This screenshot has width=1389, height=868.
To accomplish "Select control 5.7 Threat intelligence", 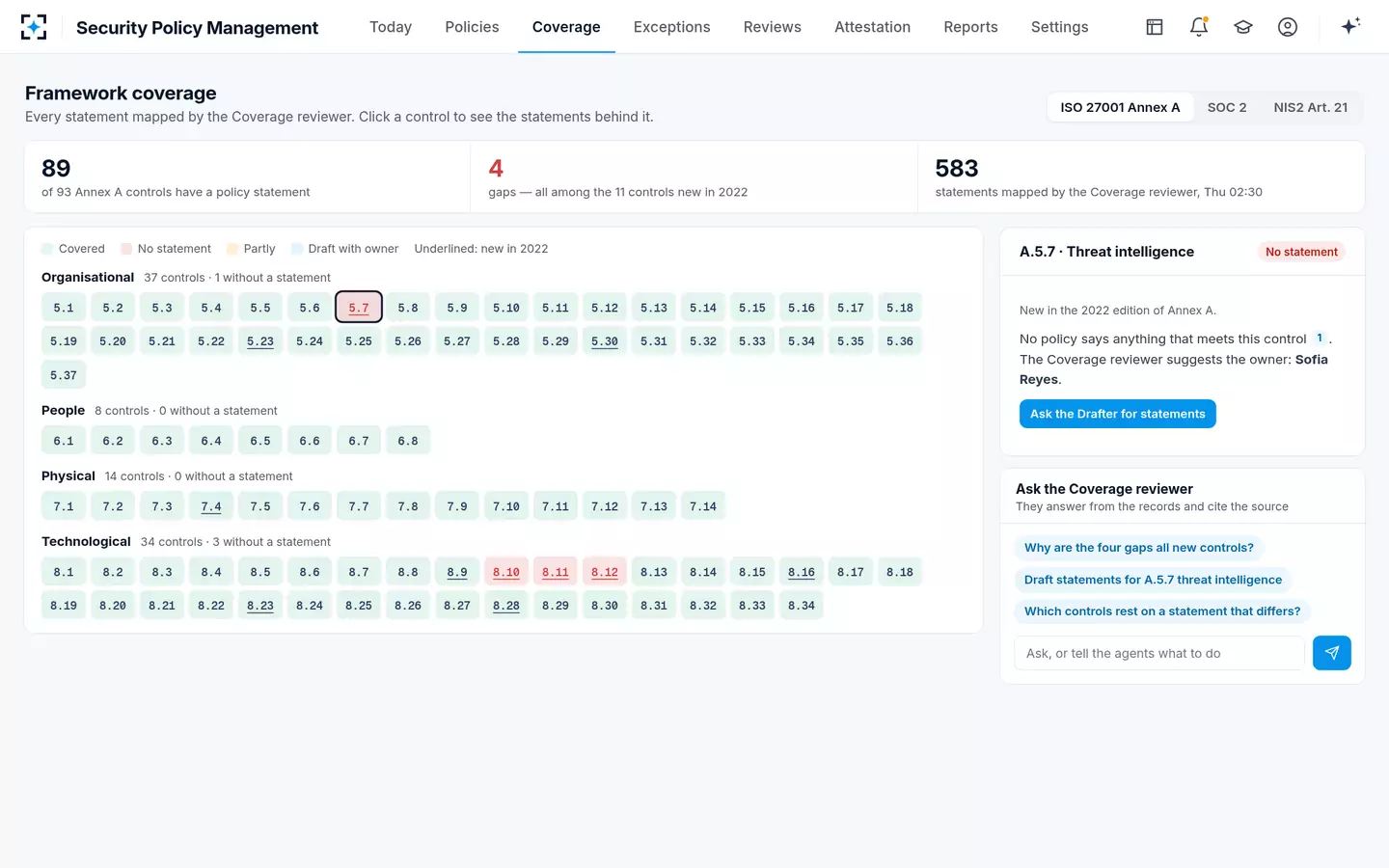I will (359, 308).
